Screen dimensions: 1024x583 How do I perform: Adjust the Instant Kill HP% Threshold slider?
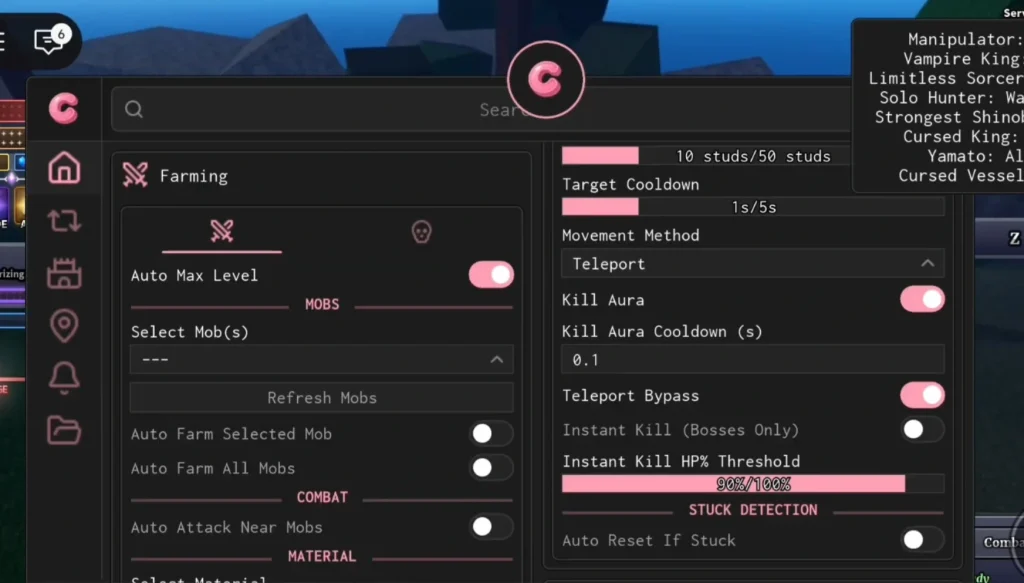tap(753, 484)
